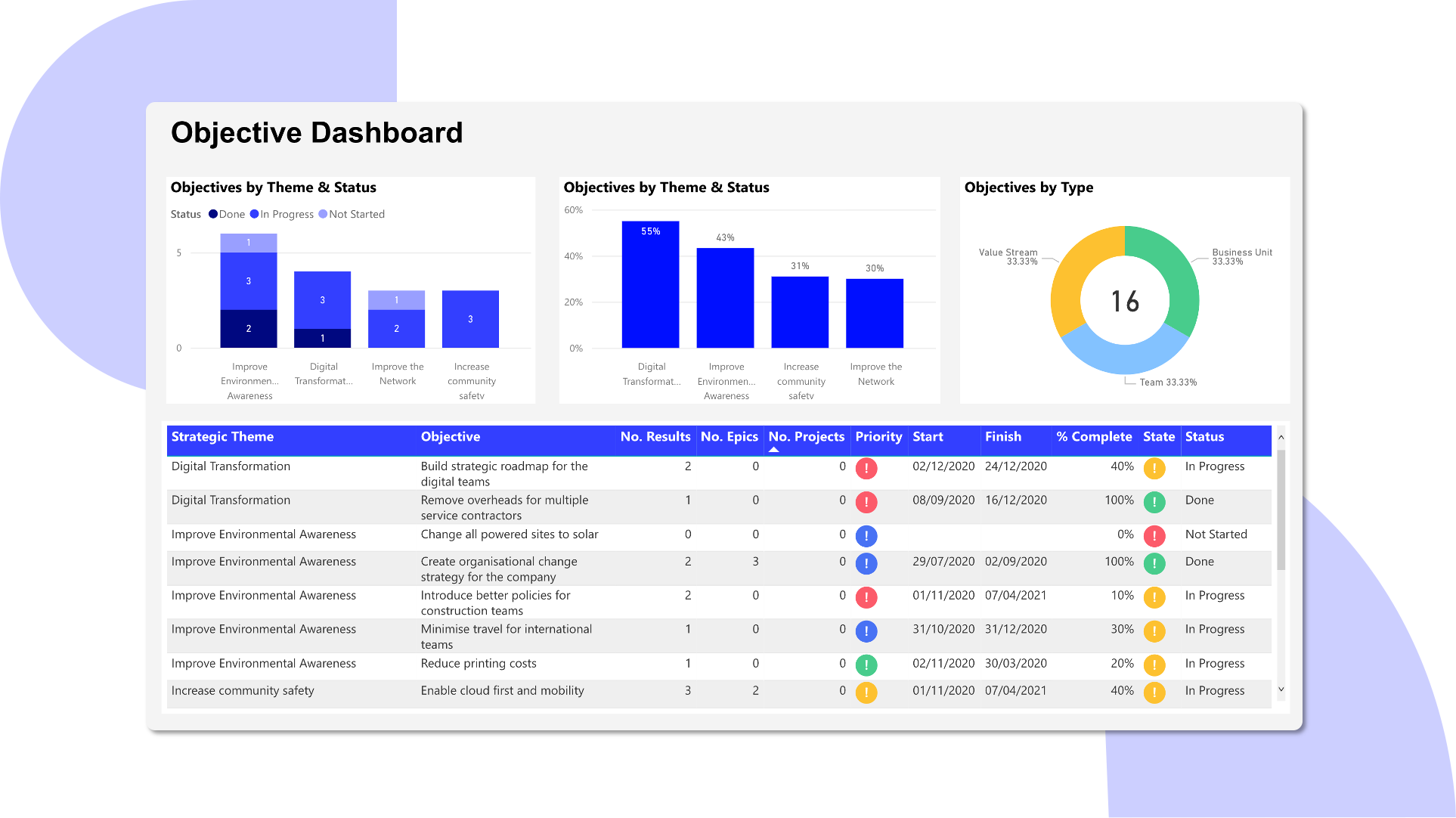
Task: Click the red state icon on the Not Started solar row
Action: (1154, 536)
